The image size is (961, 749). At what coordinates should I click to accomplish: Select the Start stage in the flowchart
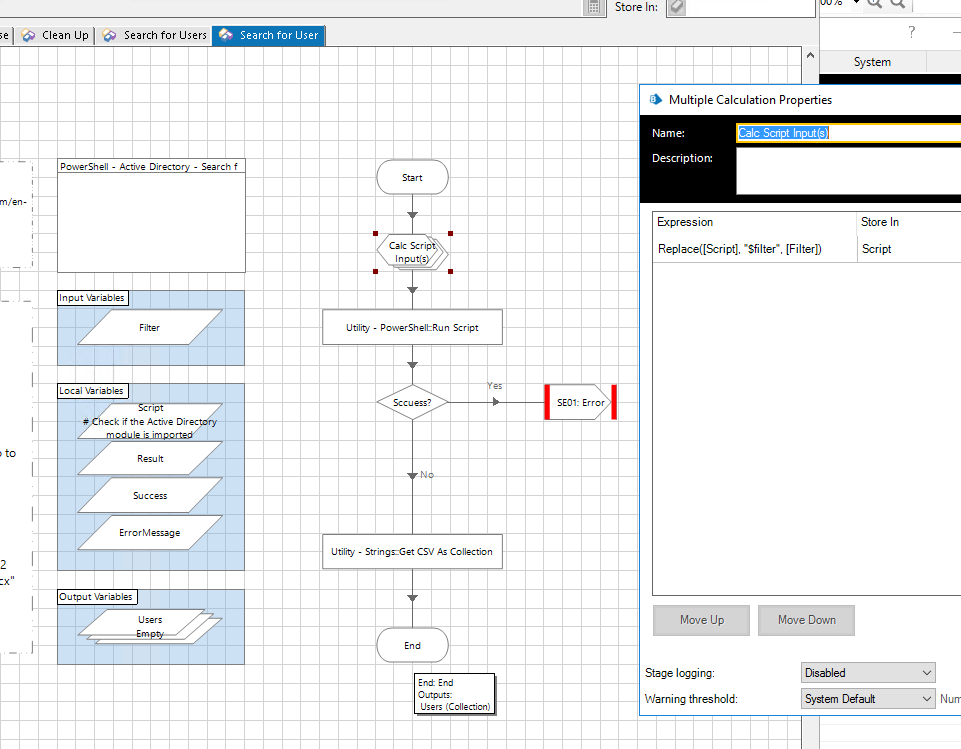412,178
